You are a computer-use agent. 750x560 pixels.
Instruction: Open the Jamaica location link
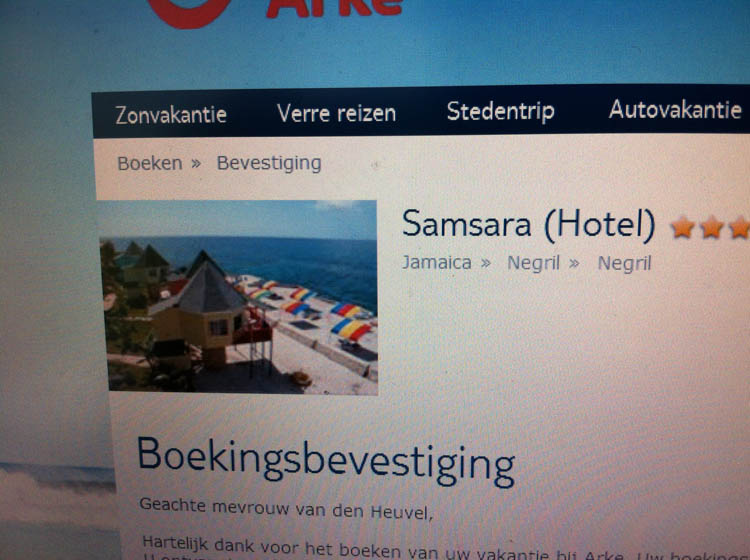437,263
